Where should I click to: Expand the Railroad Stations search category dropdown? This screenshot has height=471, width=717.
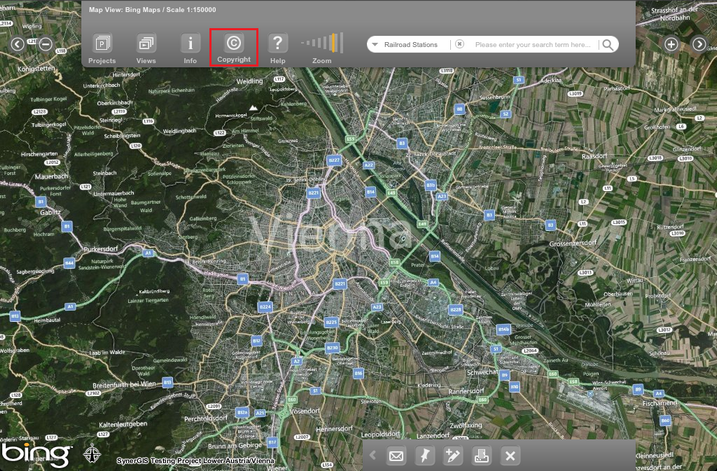375,45
